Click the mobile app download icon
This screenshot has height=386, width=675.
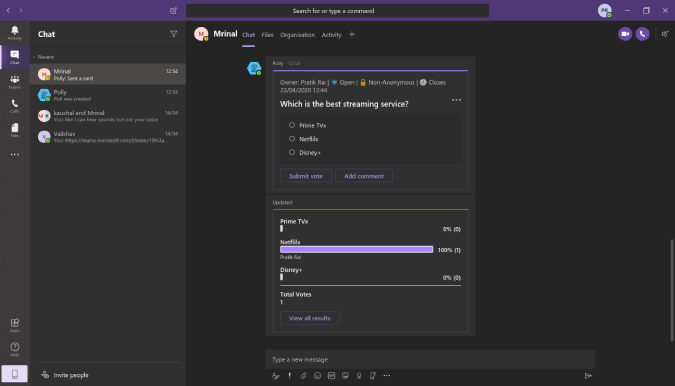(x=15, y=374)
